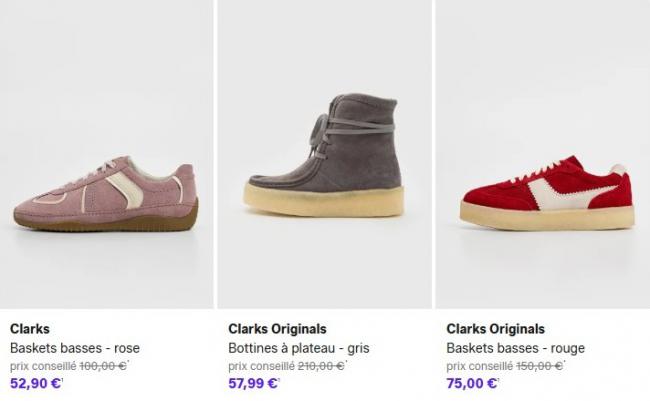
Task: Open the pink Clarks sneaker product image
Action: point(105,192)
